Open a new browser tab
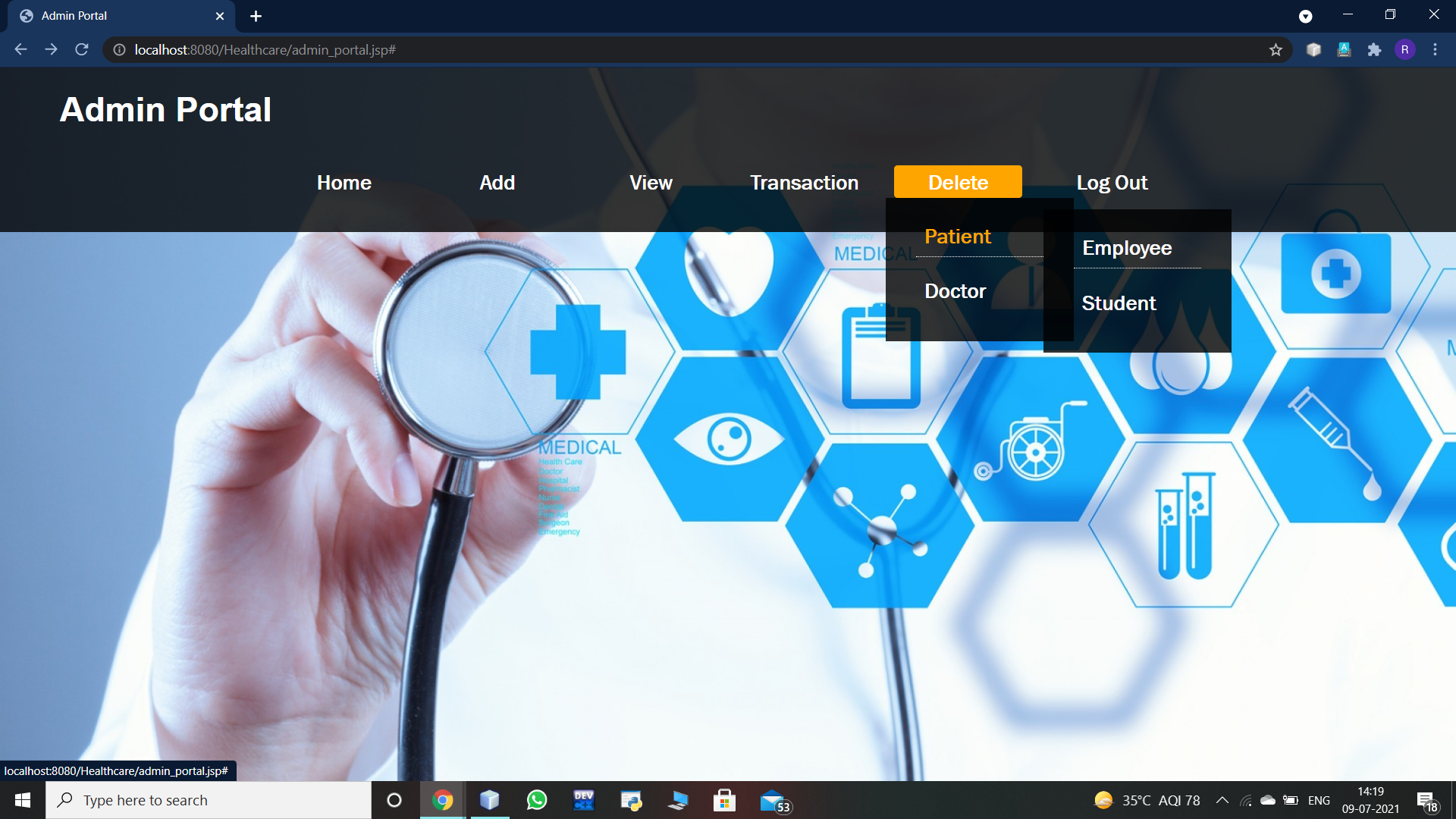This screenshot has height=819, width=1456. point(256,16)
